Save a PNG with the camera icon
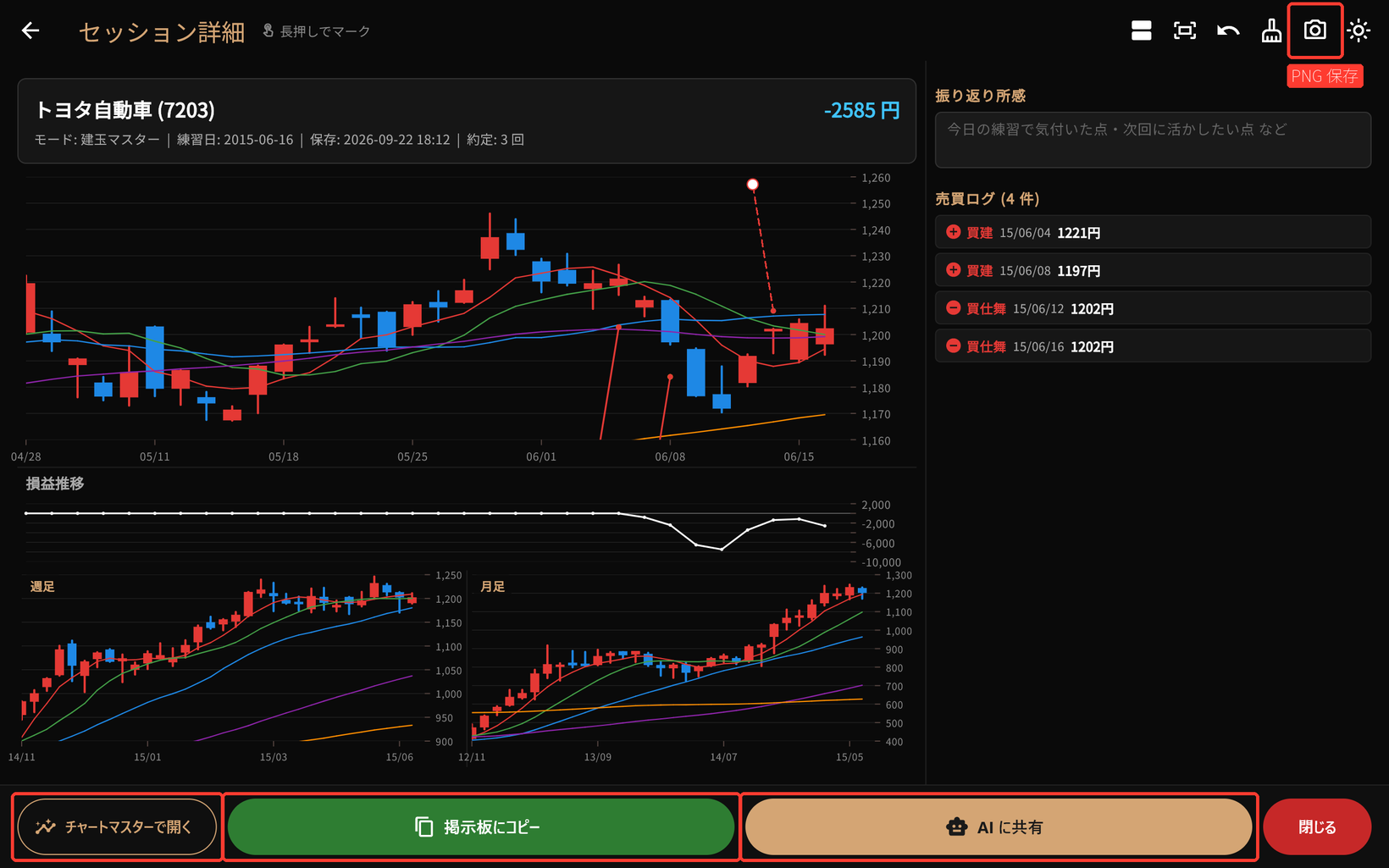The width and height of the screenshot is (1389, 868). (1314, 30)
